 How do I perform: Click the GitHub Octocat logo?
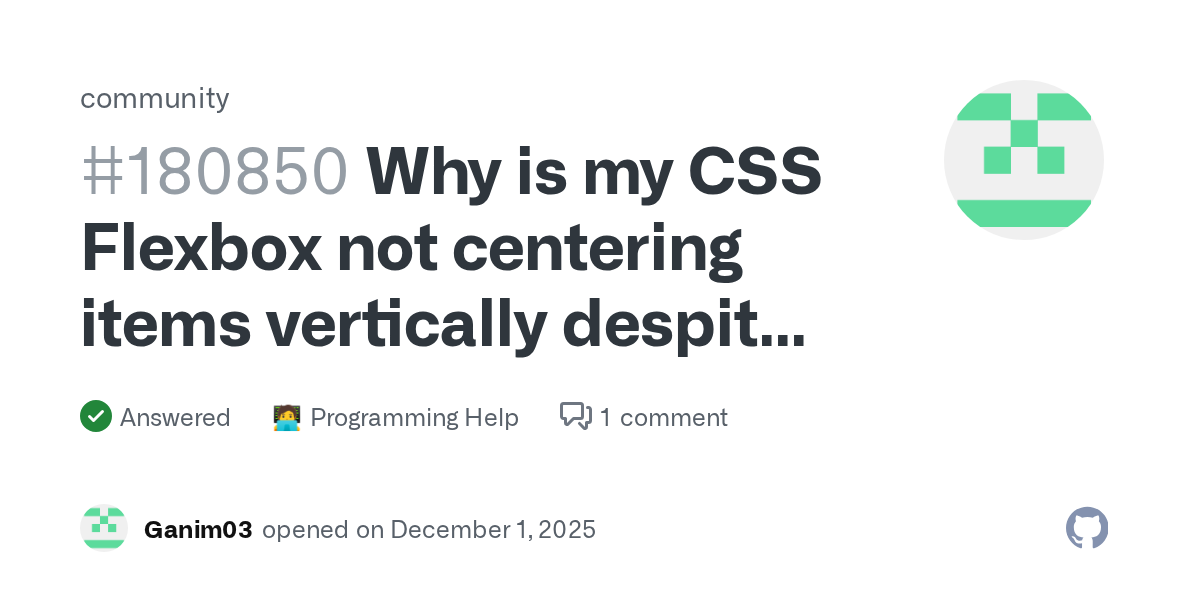click(1087, 528)
